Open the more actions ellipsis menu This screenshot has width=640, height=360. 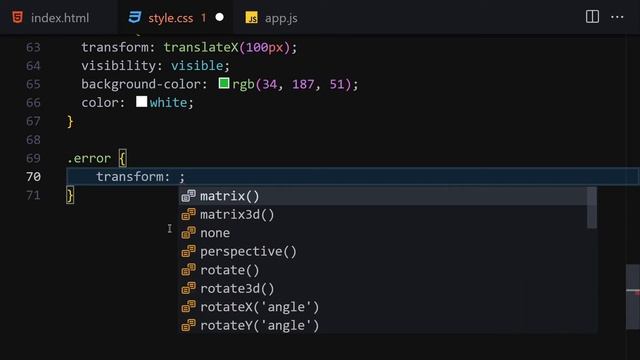[x=617, y=17]
